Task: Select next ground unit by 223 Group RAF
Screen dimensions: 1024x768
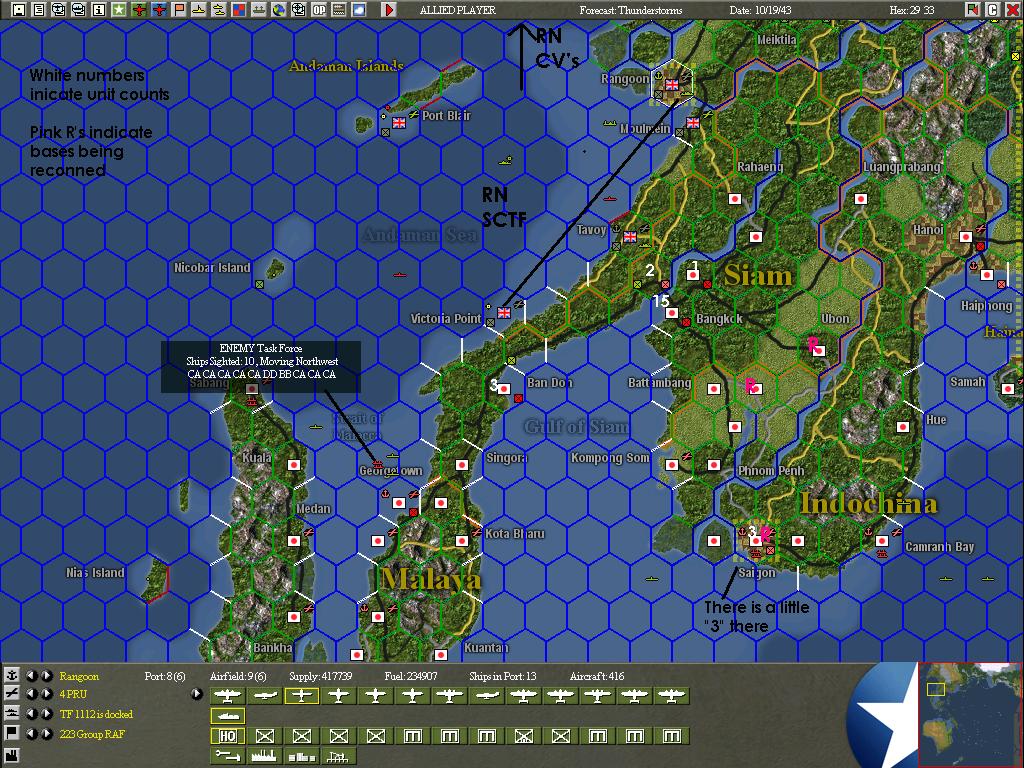Action: [46, 734]
